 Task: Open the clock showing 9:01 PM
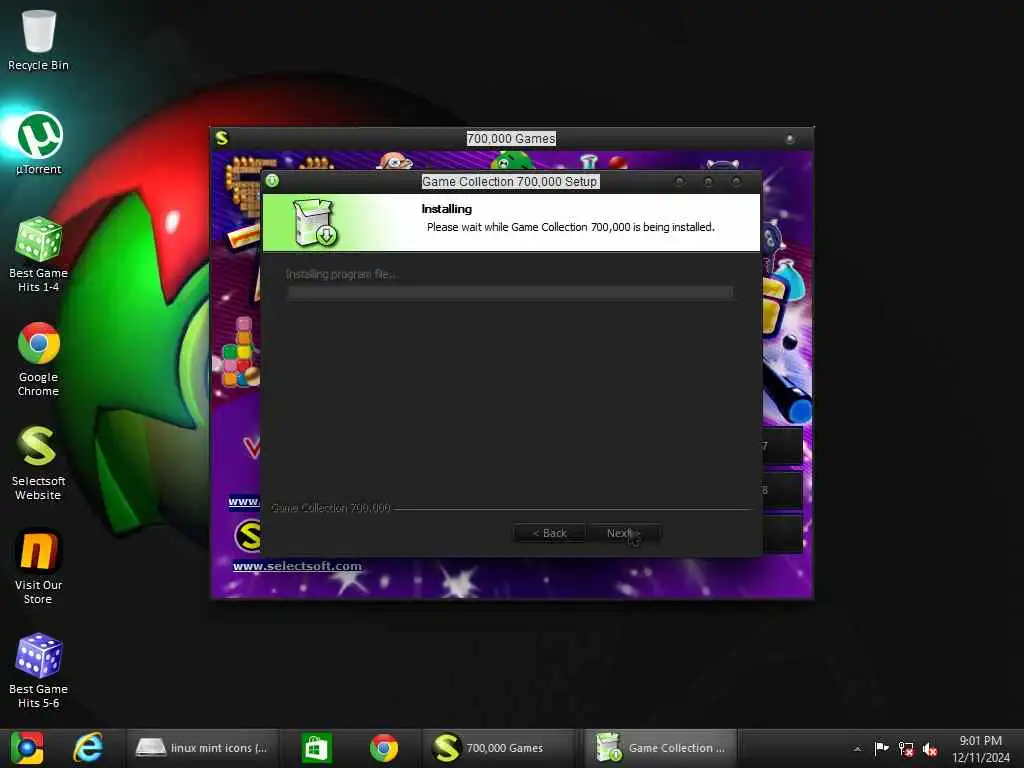coord(981,749)
